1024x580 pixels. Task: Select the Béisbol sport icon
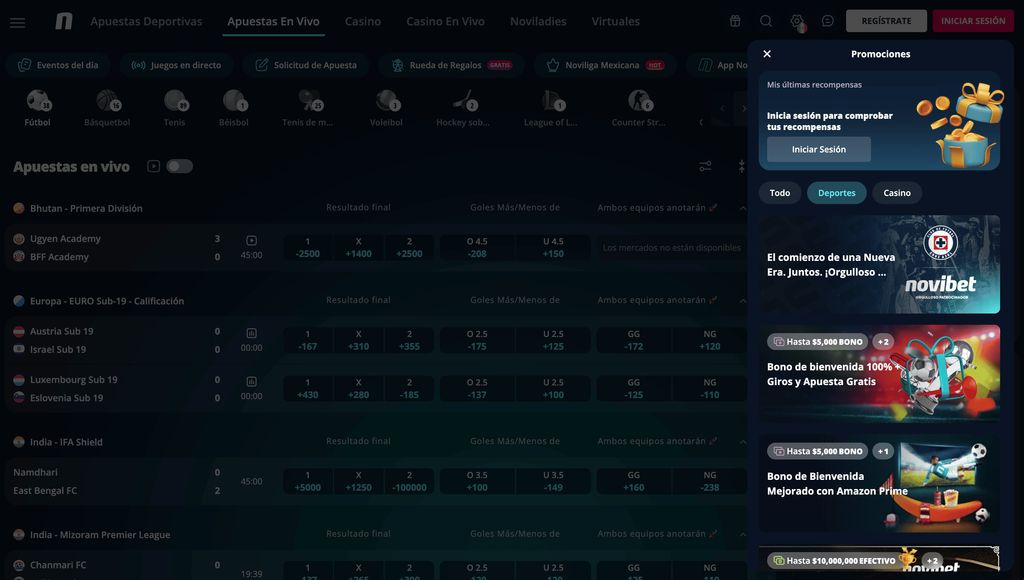pos(234,108)
